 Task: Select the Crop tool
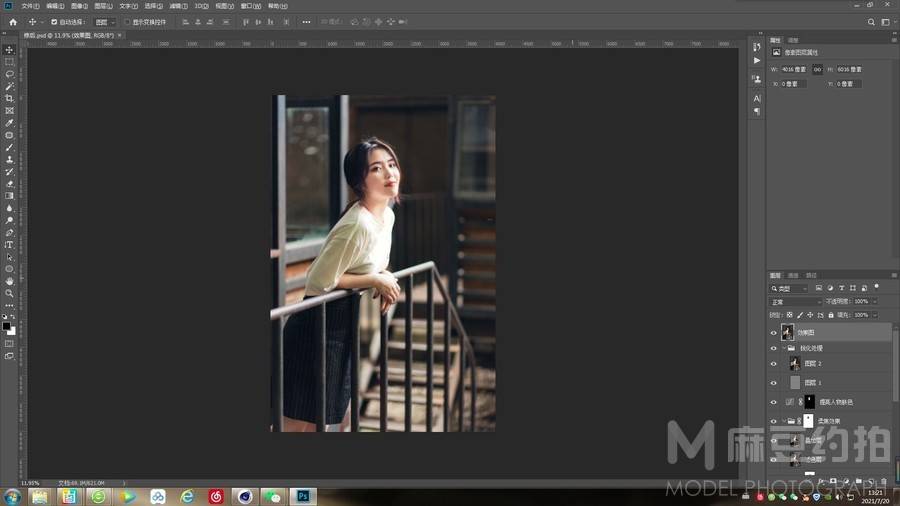tap(9, 99)
